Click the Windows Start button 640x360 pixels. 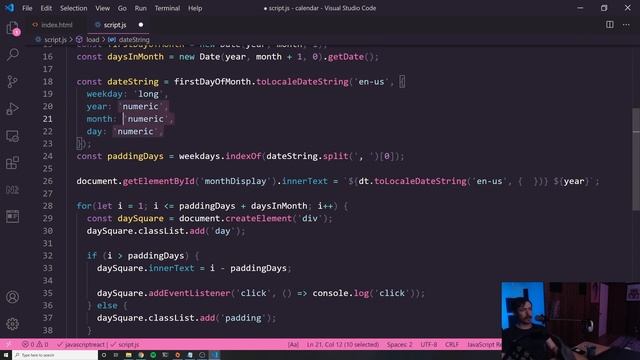pos(6,355)
